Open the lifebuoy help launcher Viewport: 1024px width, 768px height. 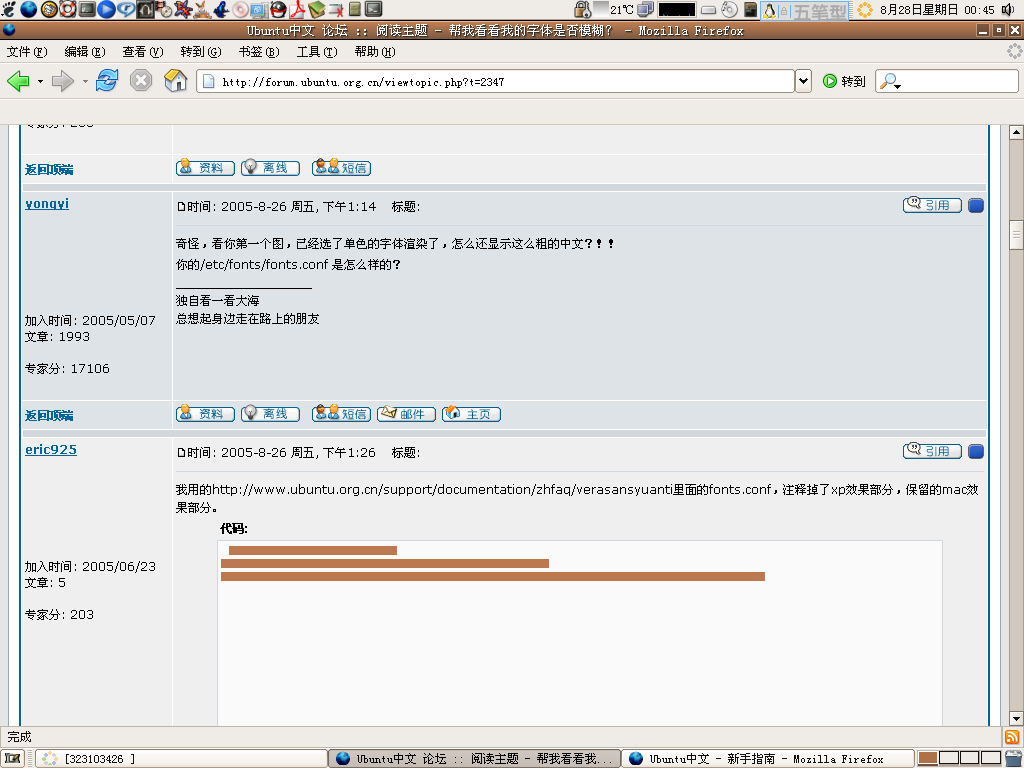(67, 9)
